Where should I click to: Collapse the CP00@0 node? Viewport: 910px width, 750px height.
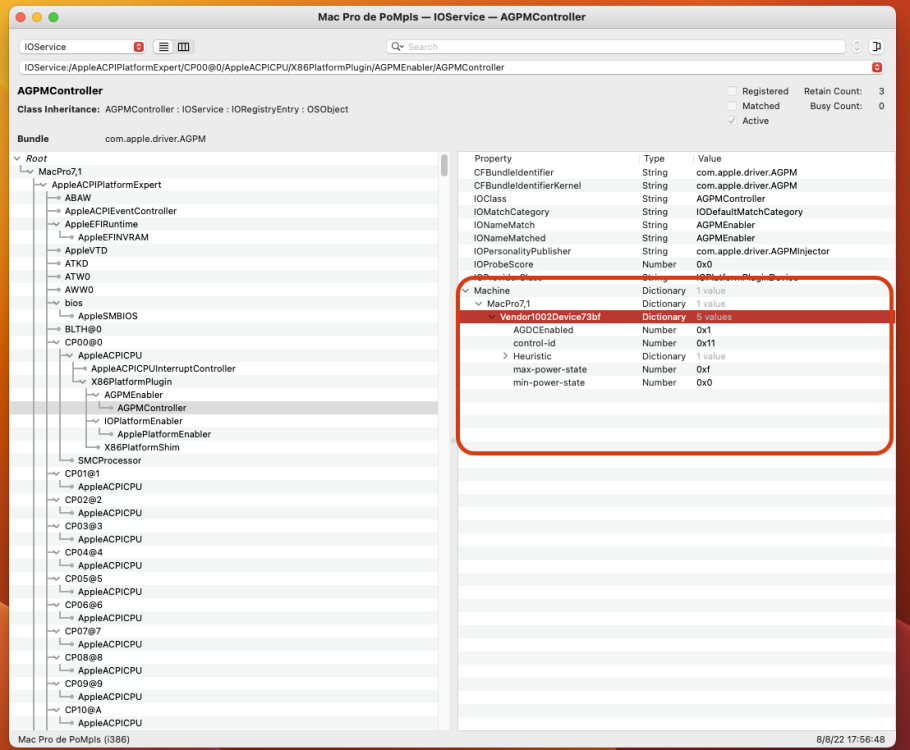tap(57, 342)
